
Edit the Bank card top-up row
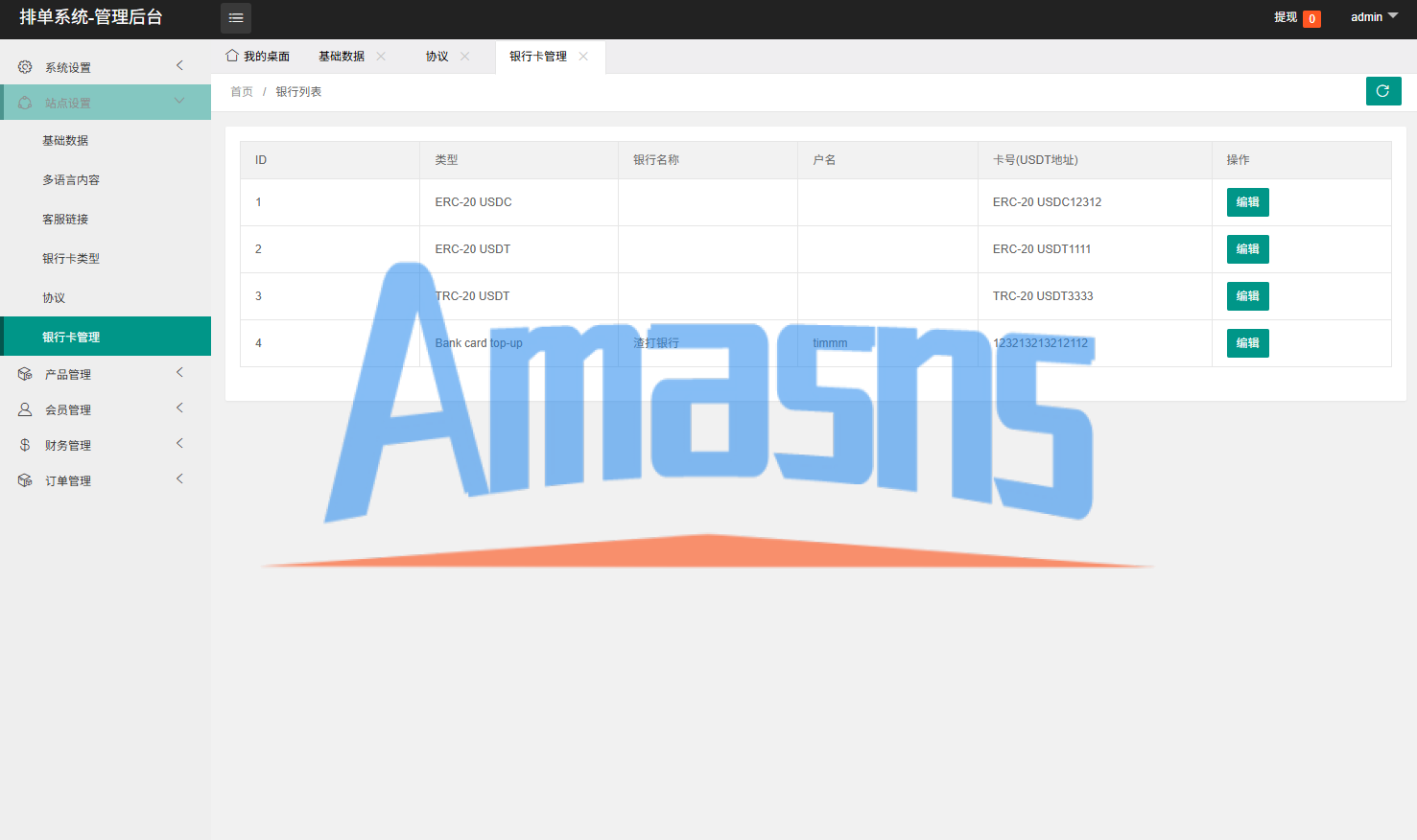tap(1247, 343)
